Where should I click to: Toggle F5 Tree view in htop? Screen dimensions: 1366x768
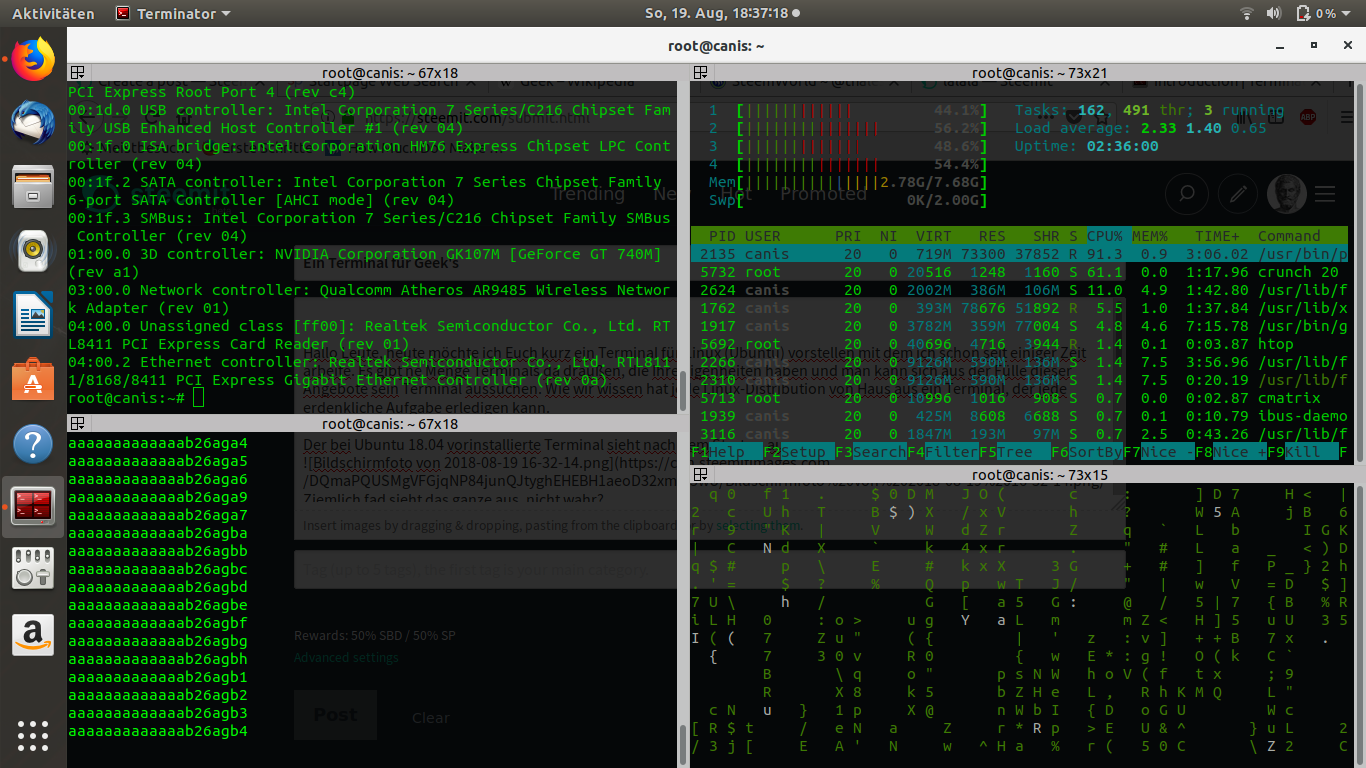pos(1015,452)
